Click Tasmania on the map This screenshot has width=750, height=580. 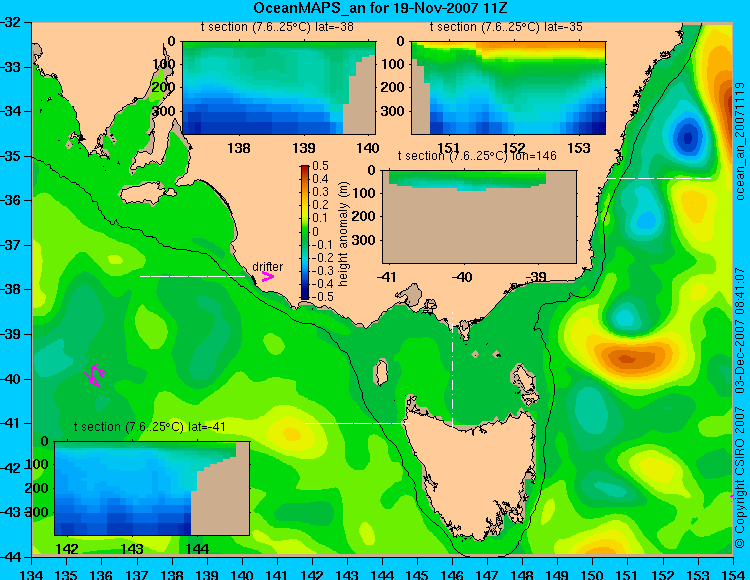[471, 471]
